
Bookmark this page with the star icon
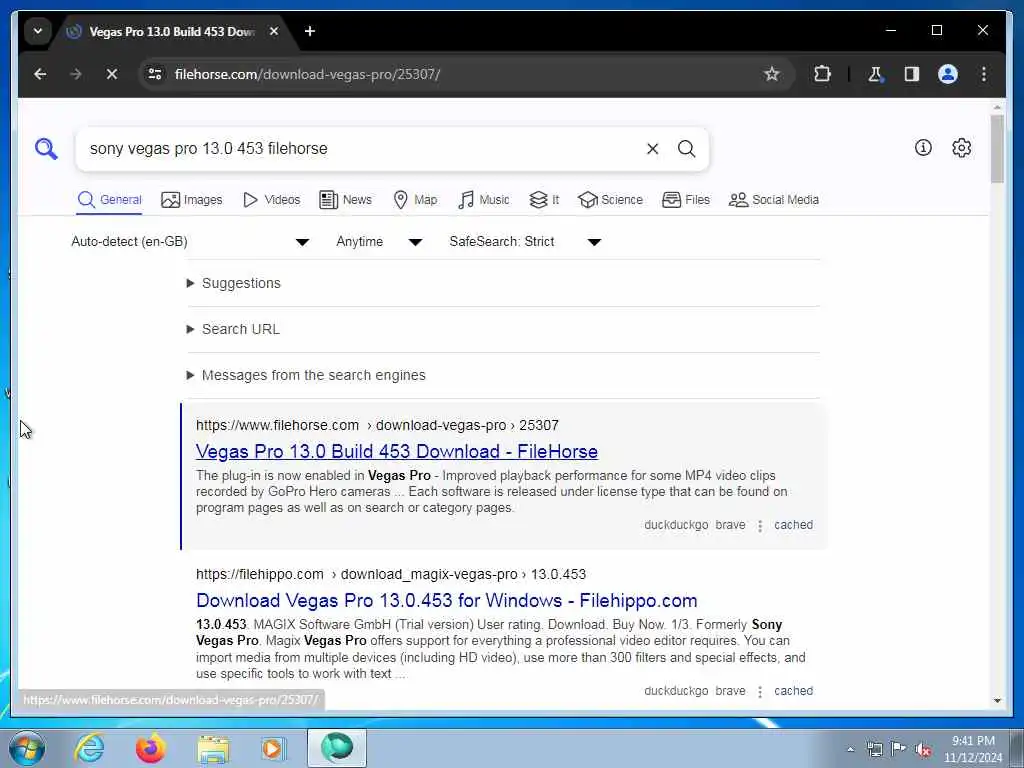[771, 74]
